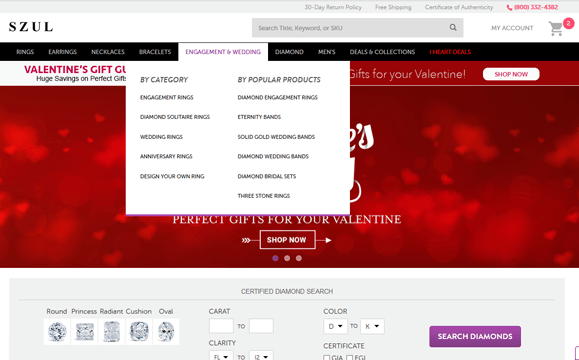This screenshot has width=579, height=360.
Task: Open the maximum color dropdown showing K
Action: tap(372, 326)
